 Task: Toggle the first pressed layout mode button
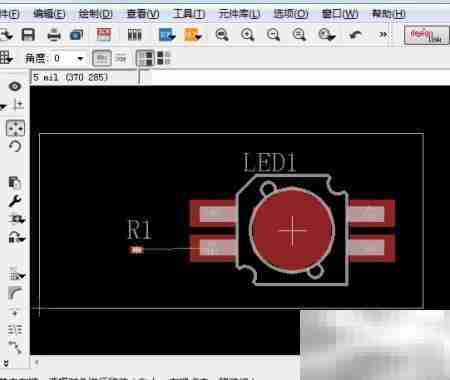pos(101,58)
